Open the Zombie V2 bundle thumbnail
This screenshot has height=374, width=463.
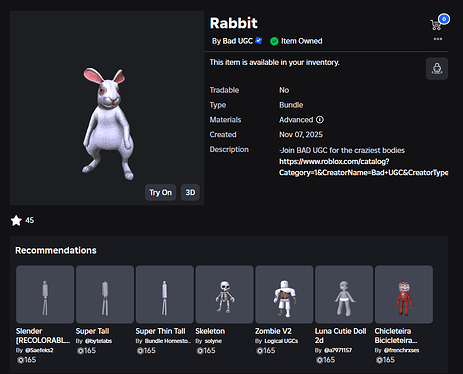[x=284, y=294]
